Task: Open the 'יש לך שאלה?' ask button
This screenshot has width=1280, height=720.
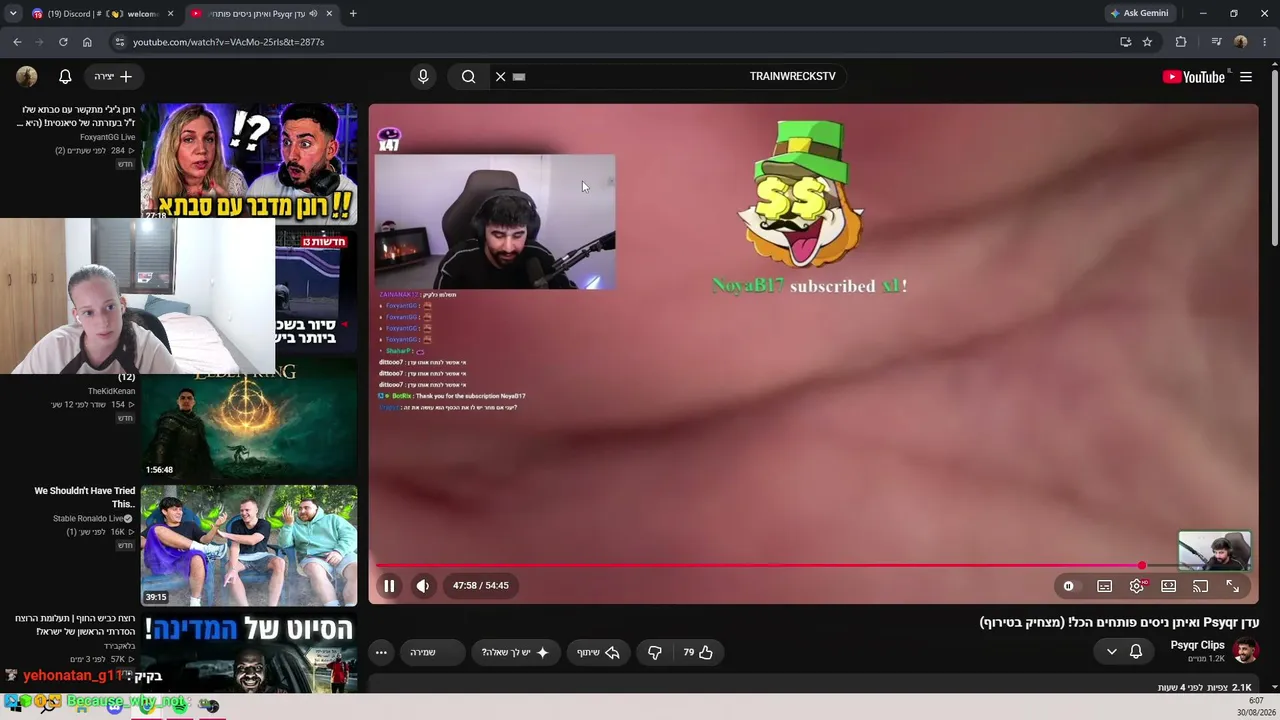Action: pos(516,652)
